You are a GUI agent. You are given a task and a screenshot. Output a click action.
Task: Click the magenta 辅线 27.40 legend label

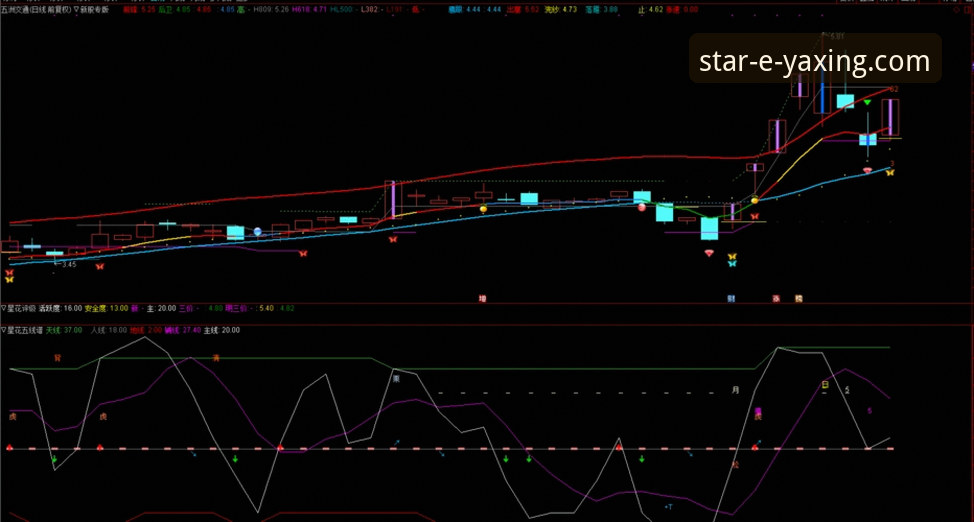pos(183,329)
